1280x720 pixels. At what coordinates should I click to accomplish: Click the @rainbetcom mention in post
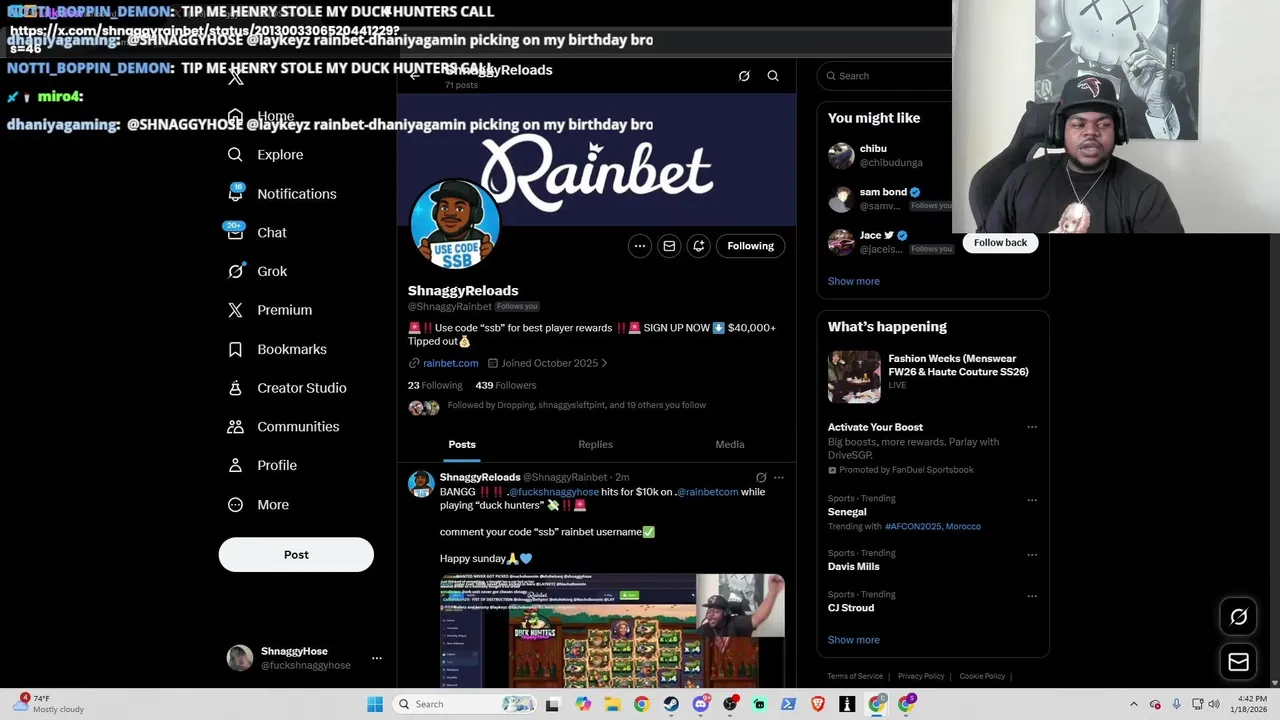[707, 492]
